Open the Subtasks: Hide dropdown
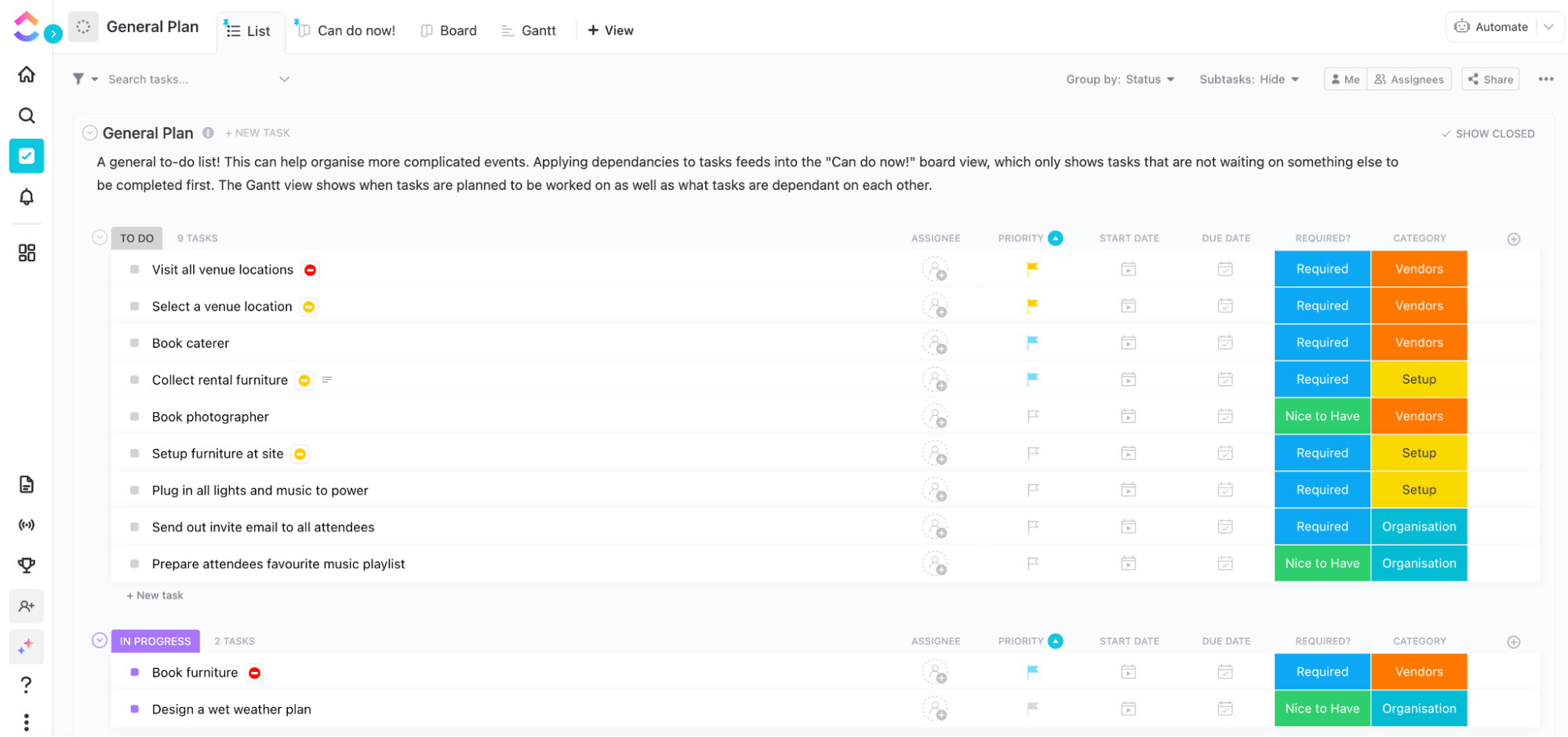 1249,78
